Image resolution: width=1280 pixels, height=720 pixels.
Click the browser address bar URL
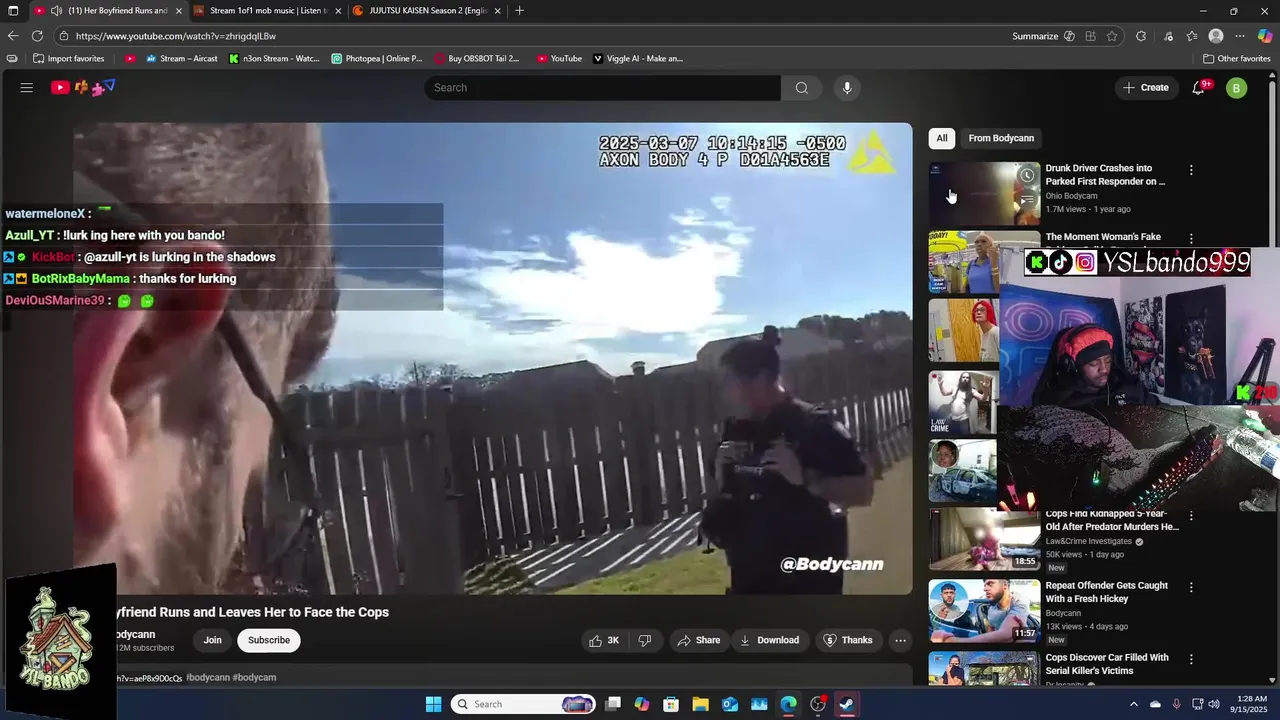click(x=176, y=36)
